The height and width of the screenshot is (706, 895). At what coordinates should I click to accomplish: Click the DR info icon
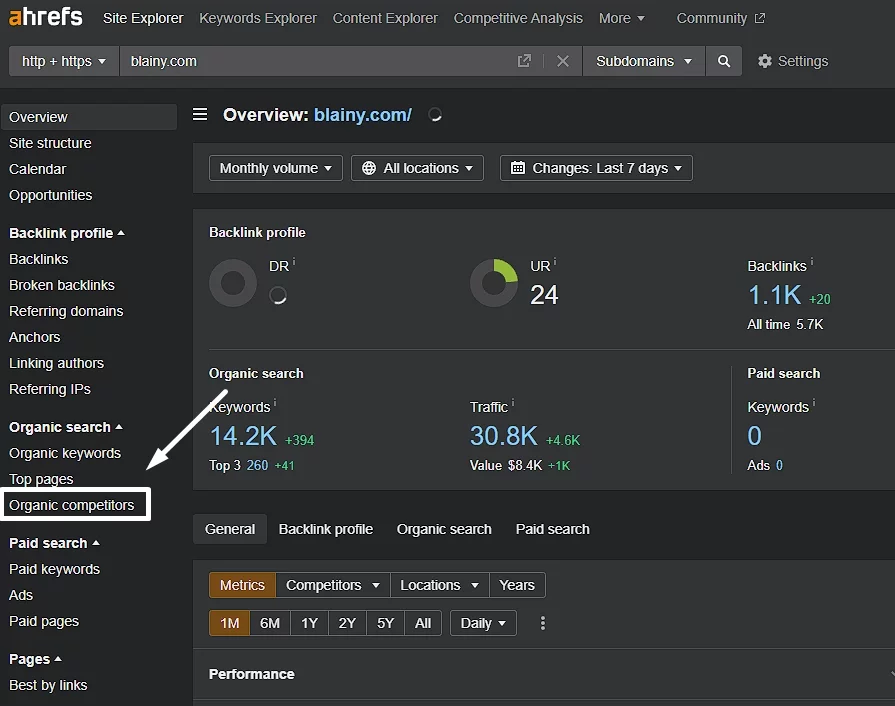click(294, 262)
